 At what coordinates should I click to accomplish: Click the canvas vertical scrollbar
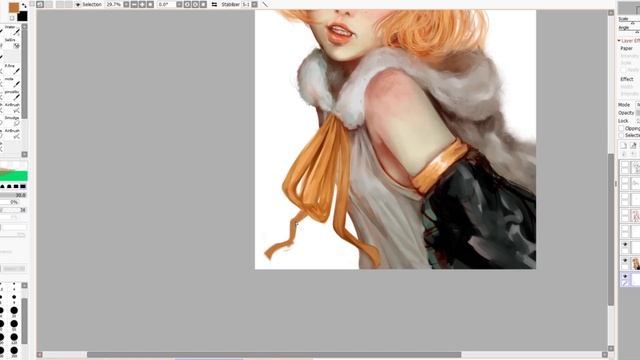[611, 229]
